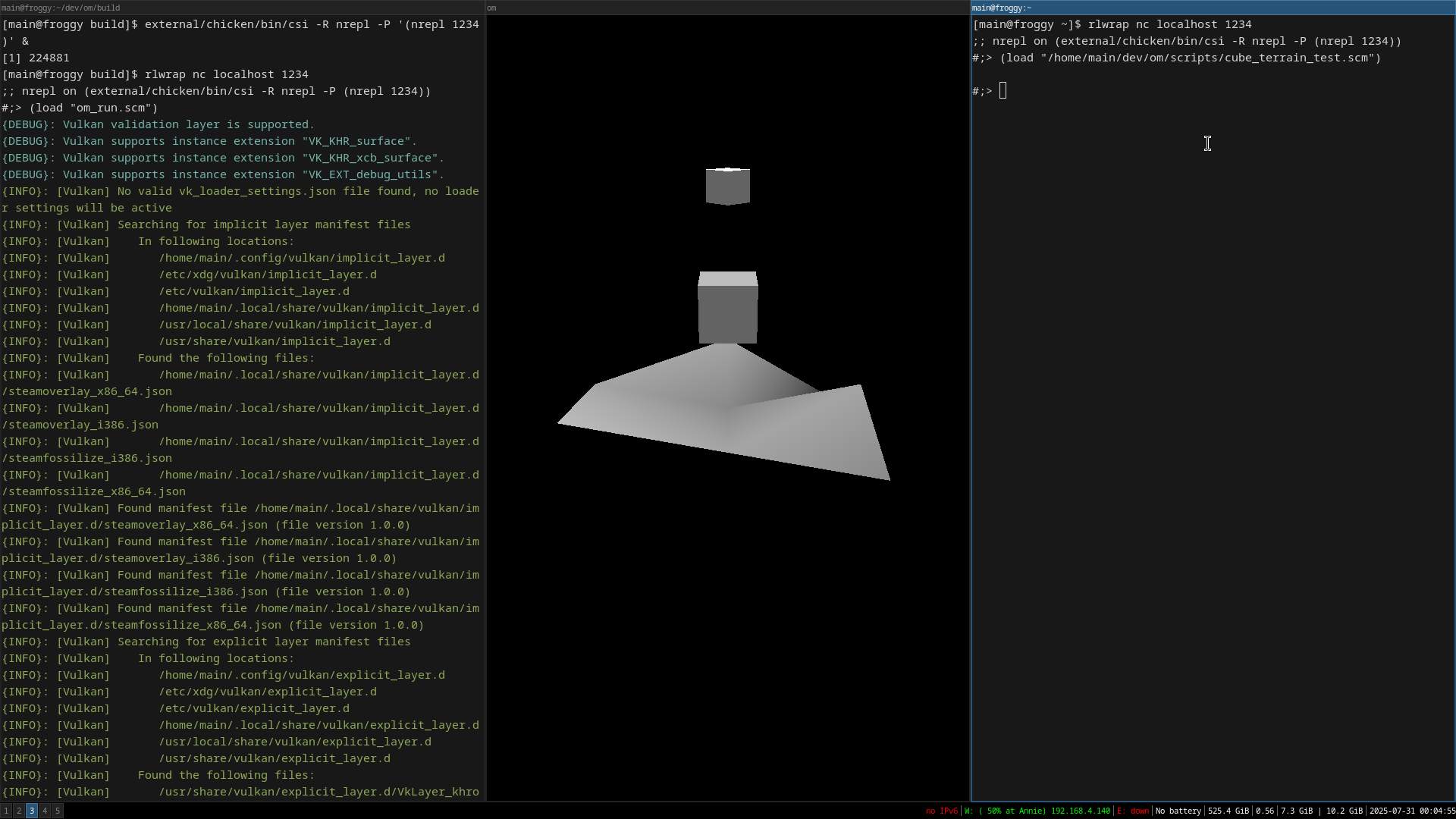
Task: Click '/home/main/.config/vulkan/explicit_layer.d' path line
Action: point(223,675)
